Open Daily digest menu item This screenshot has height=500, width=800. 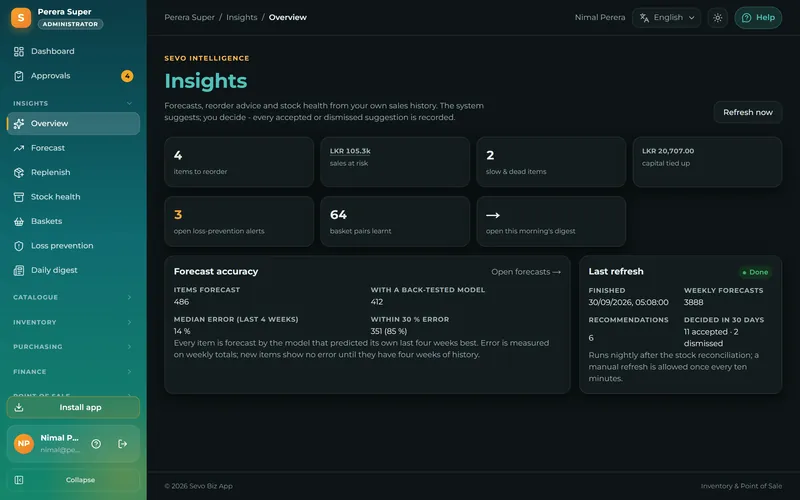tap(73, 270)
